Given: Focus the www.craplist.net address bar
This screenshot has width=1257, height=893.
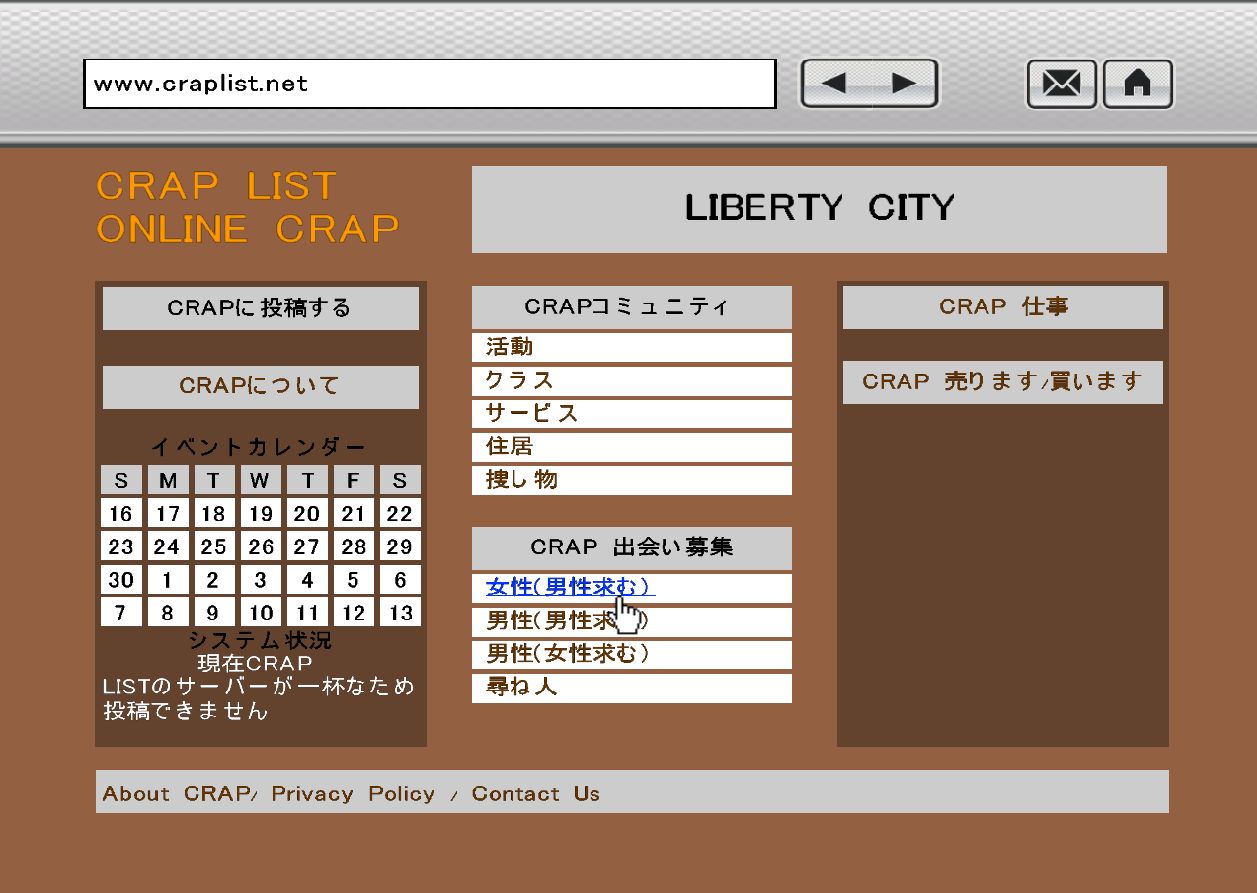Looking at the screenshot, I should pos(430,84).
